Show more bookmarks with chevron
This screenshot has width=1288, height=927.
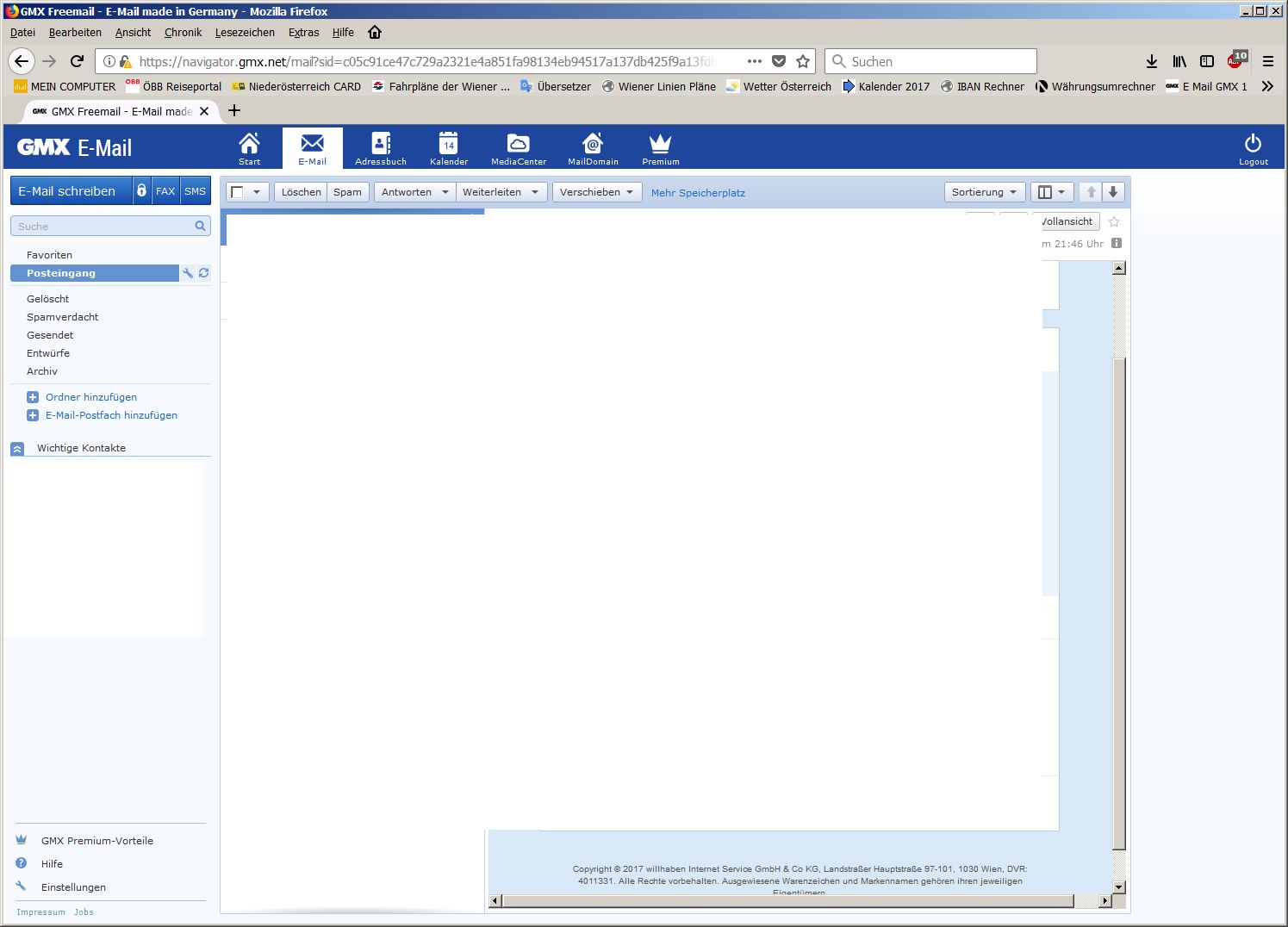click(1267, 86)
